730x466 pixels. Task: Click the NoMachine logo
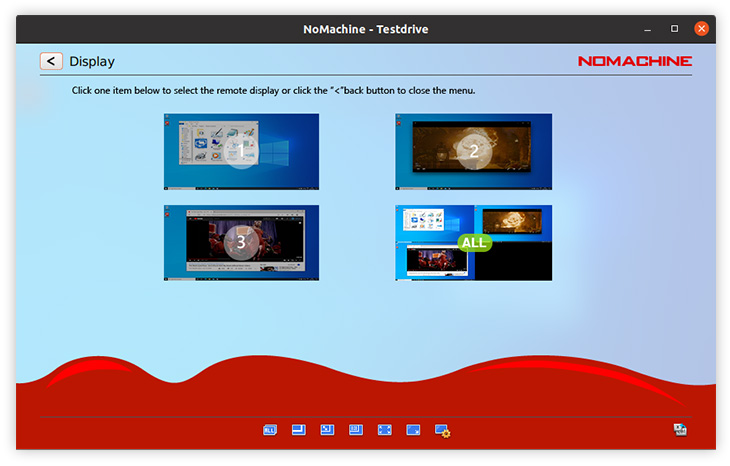[634, 61]
